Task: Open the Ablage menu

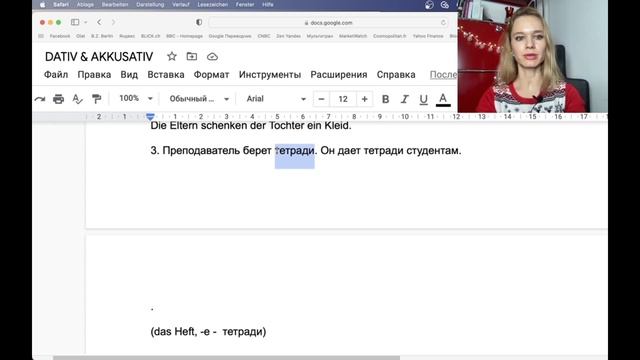Action: [x=85, y=5]
